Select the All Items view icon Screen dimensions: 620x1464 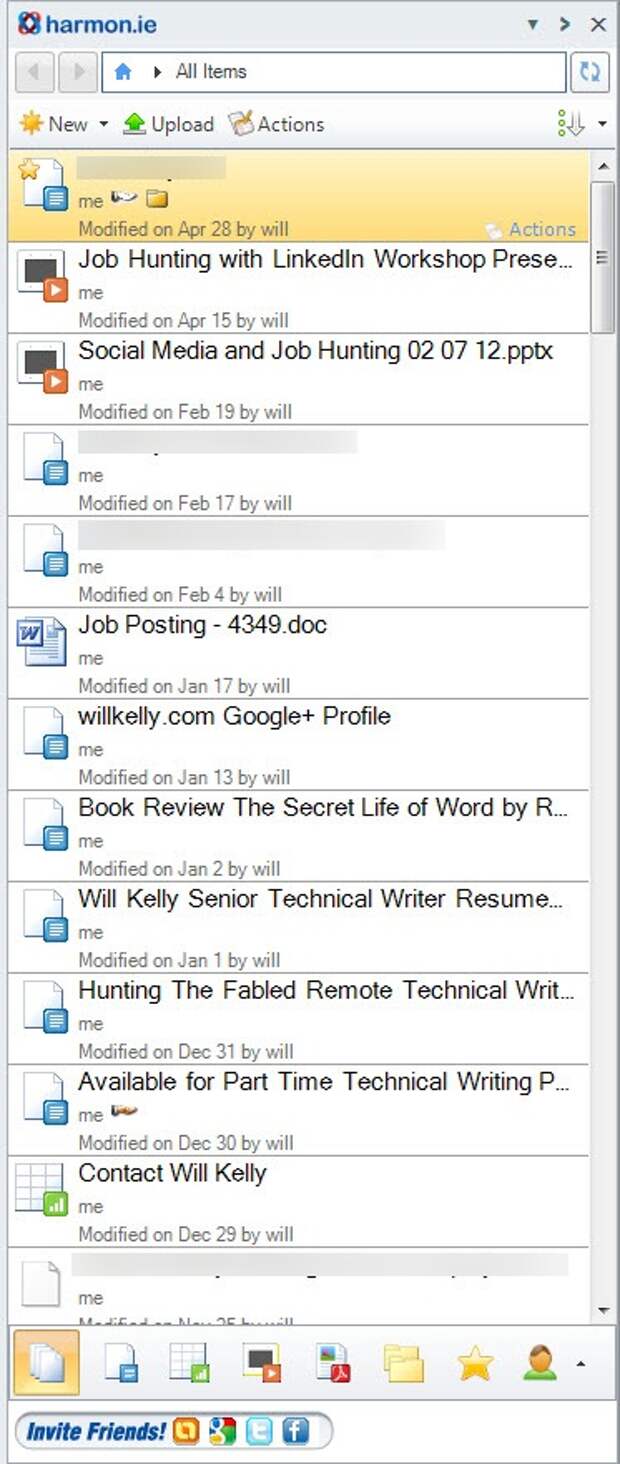47,1363
